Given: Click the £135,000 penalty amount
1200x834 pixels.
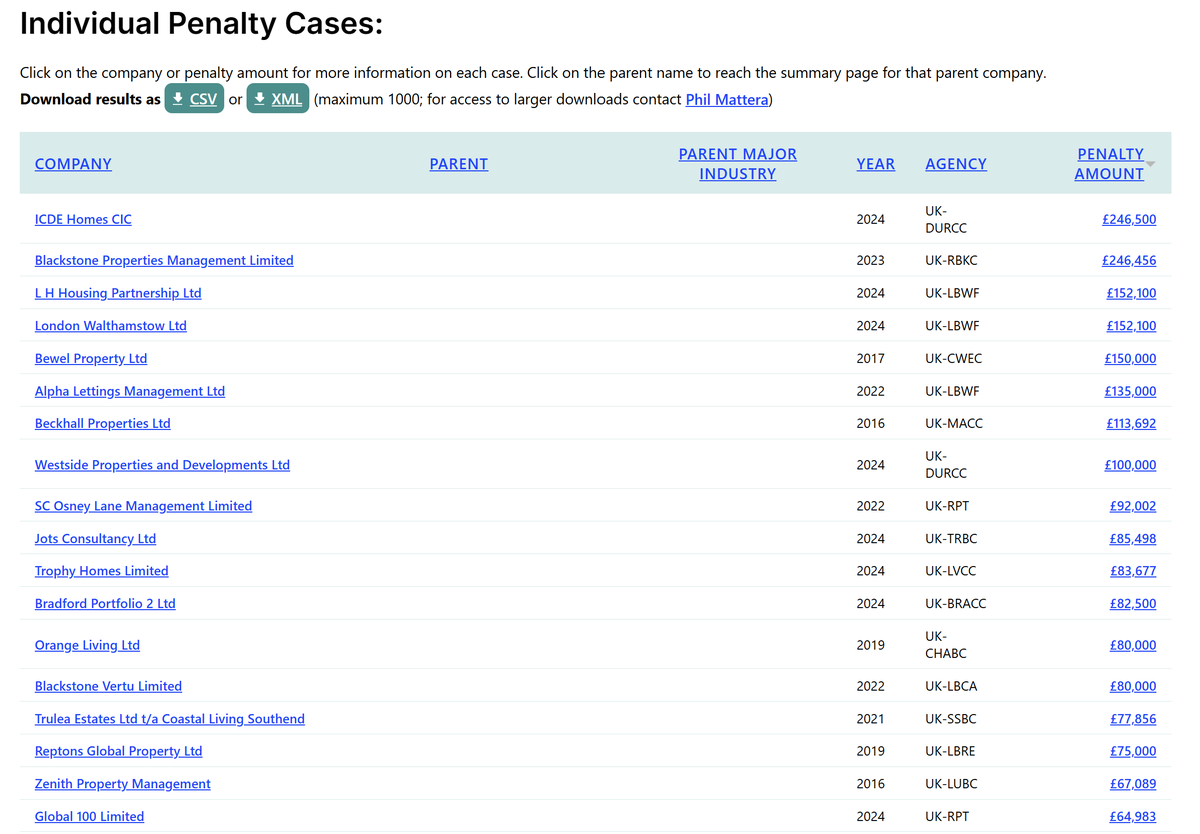Looking at the screenshot, I should pyautogui.click(x=1130, y=391).
